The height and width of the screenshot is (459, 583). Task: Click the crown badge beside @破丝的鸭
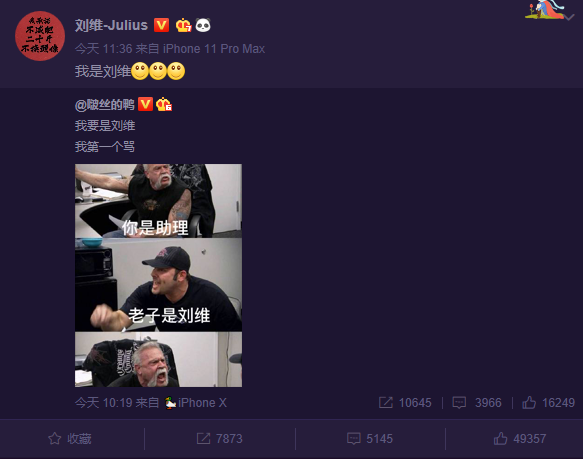click(x=164, y=104)
